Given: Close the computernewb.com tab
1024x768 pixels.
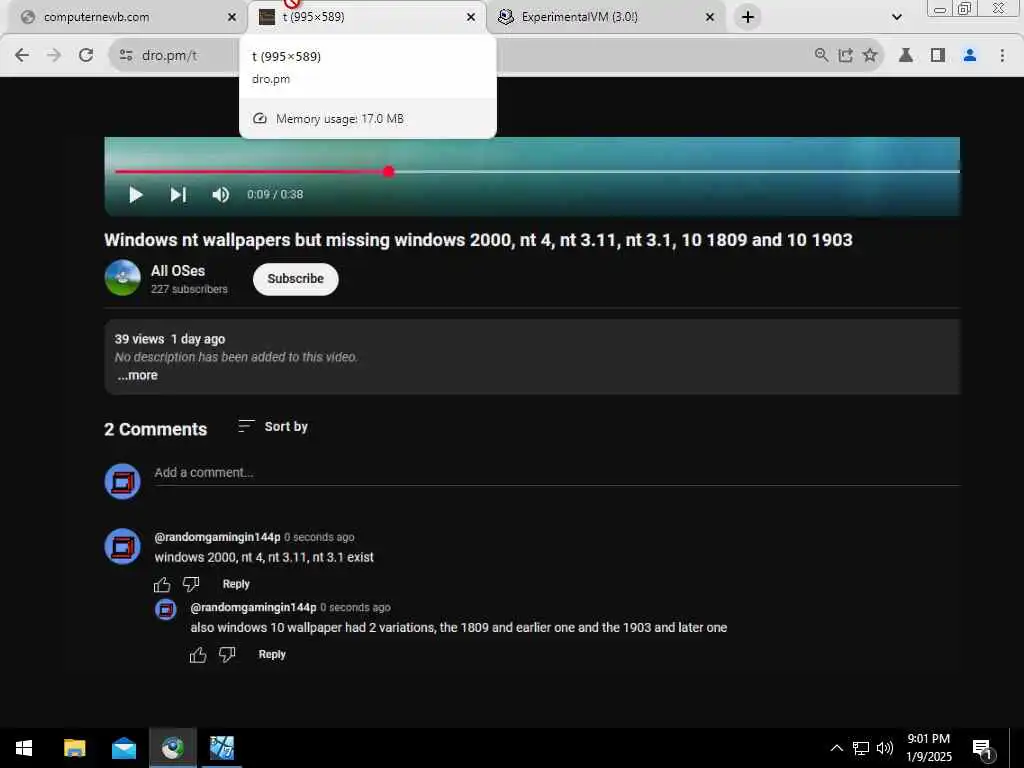Looking at the screenshot, I should click(232, 17).
